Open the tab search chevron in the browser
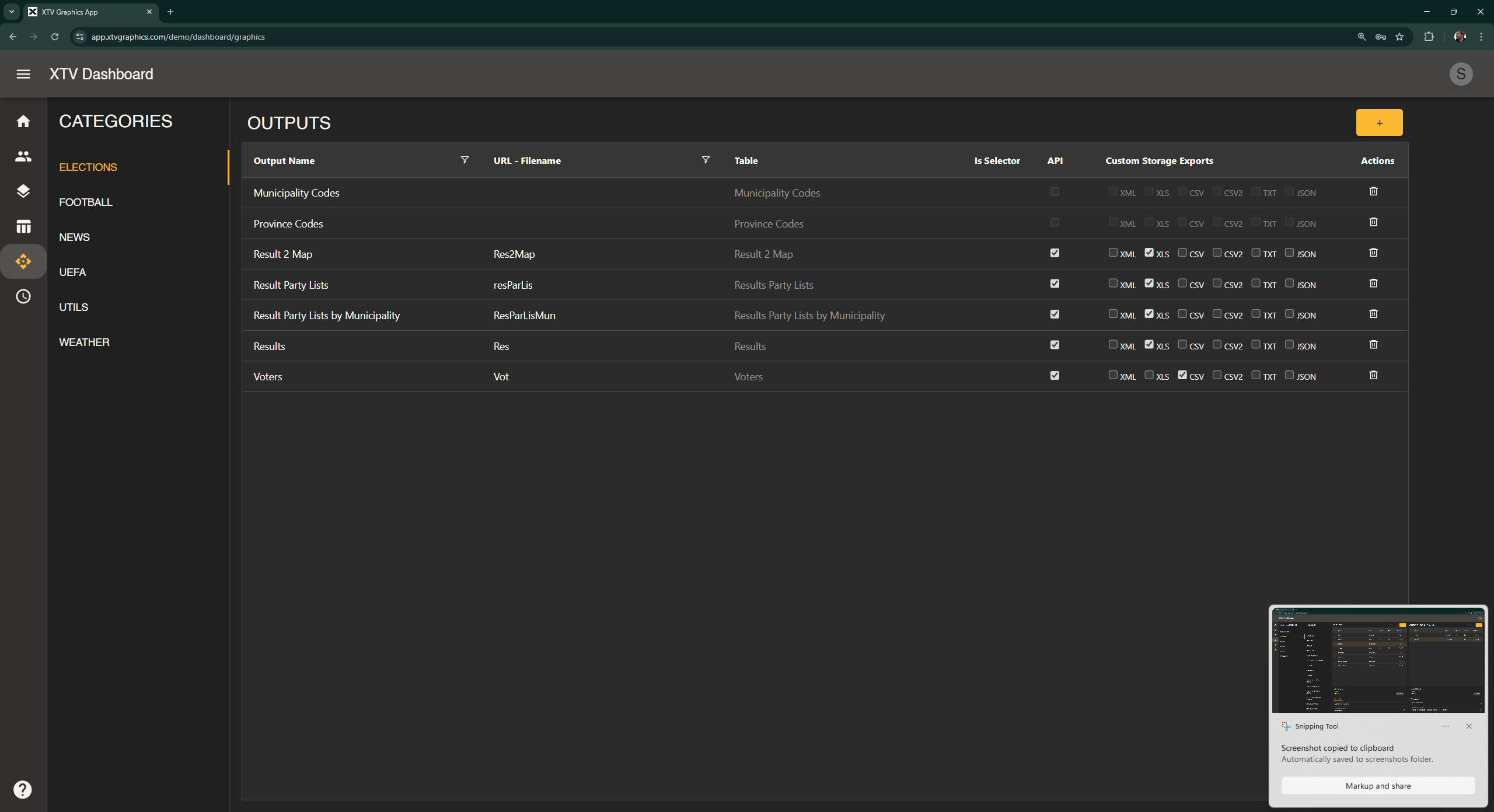1494x812 pixels. (x=11, y=12)
